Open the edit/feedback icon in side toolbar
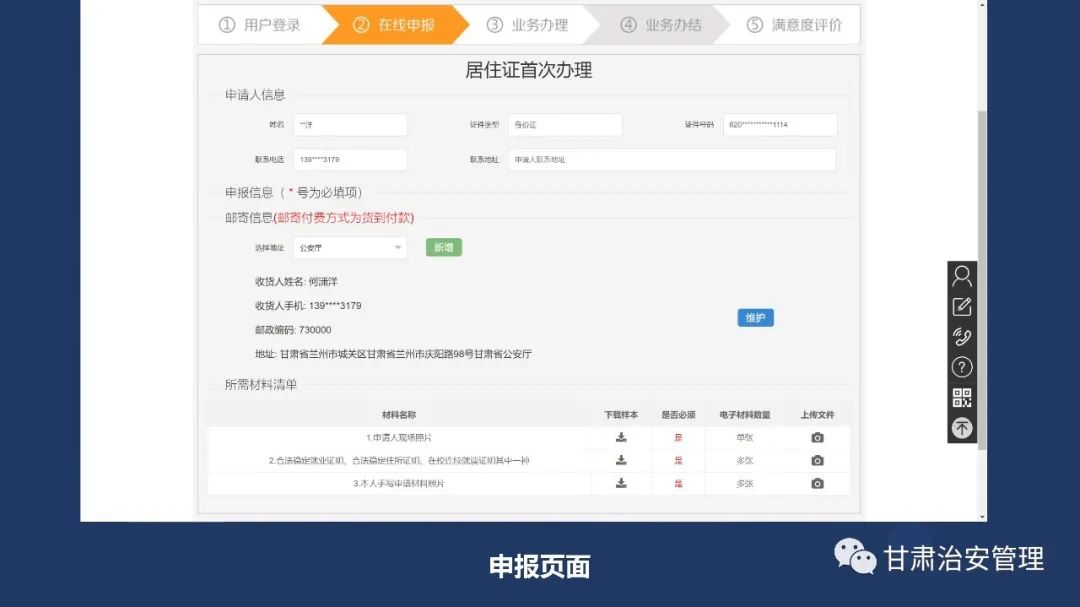This screenshot has width=1080, height=607. [x=961, y=307]
